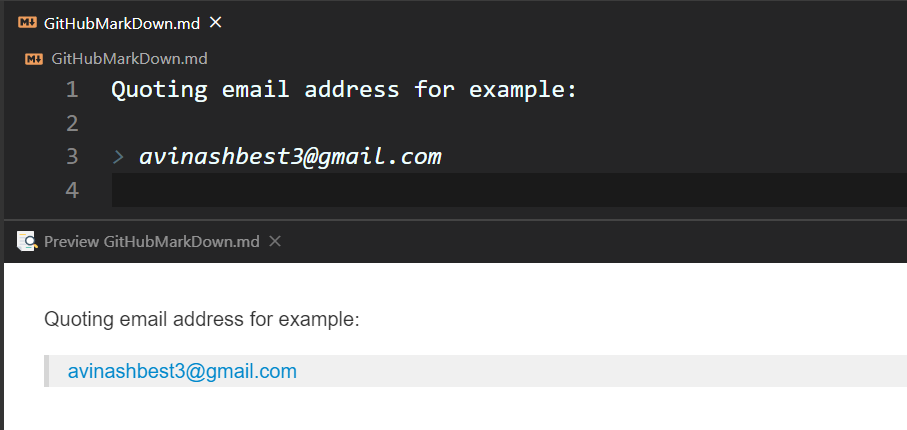This screenshot has width=907, height=430.
Task: Click the blockquote marker on line 3
Action: (x=119, y=157)
